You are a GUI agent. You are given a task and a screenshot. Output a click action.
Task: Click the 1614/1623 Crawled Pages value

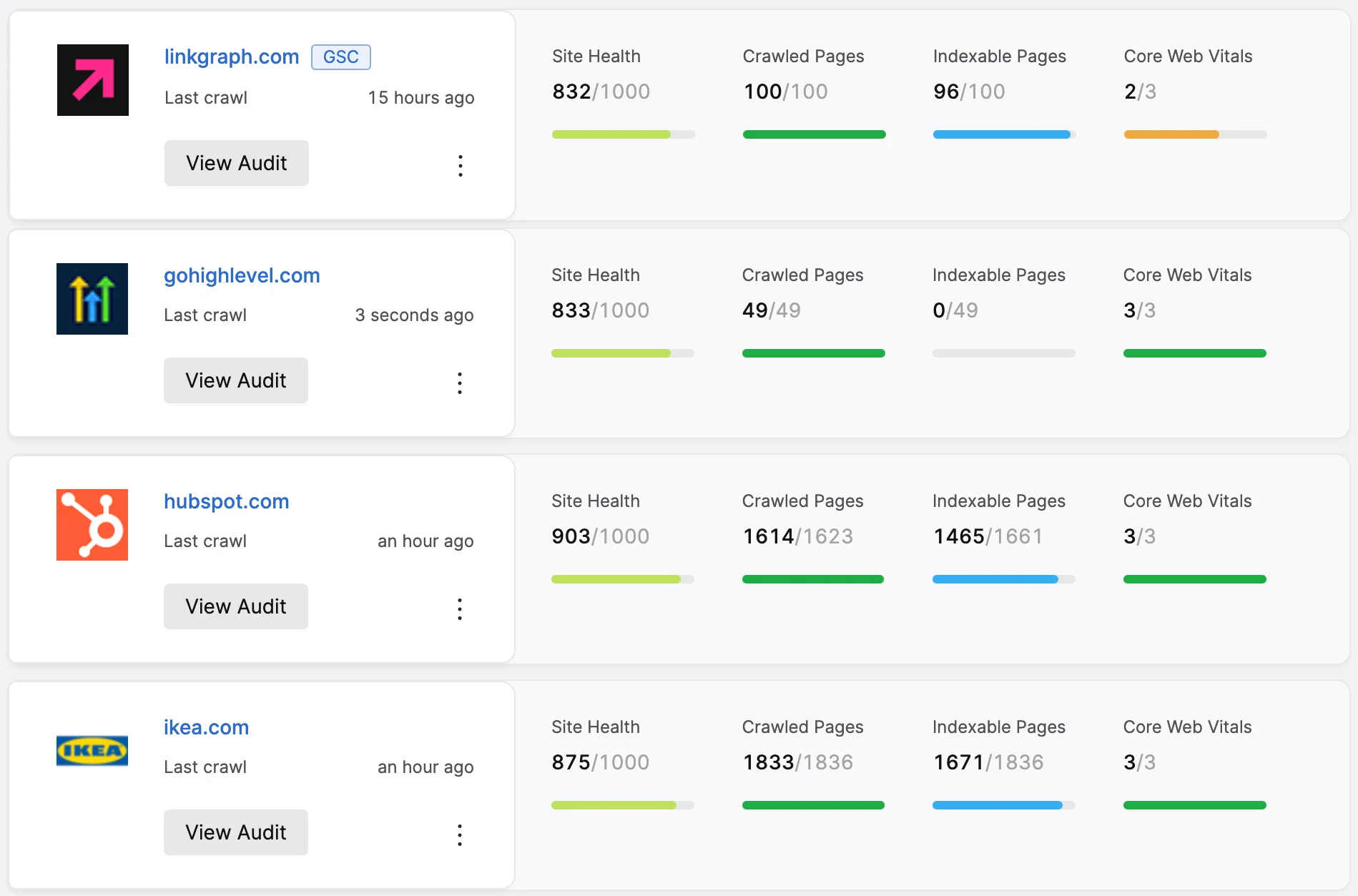[x=798, y=536]
